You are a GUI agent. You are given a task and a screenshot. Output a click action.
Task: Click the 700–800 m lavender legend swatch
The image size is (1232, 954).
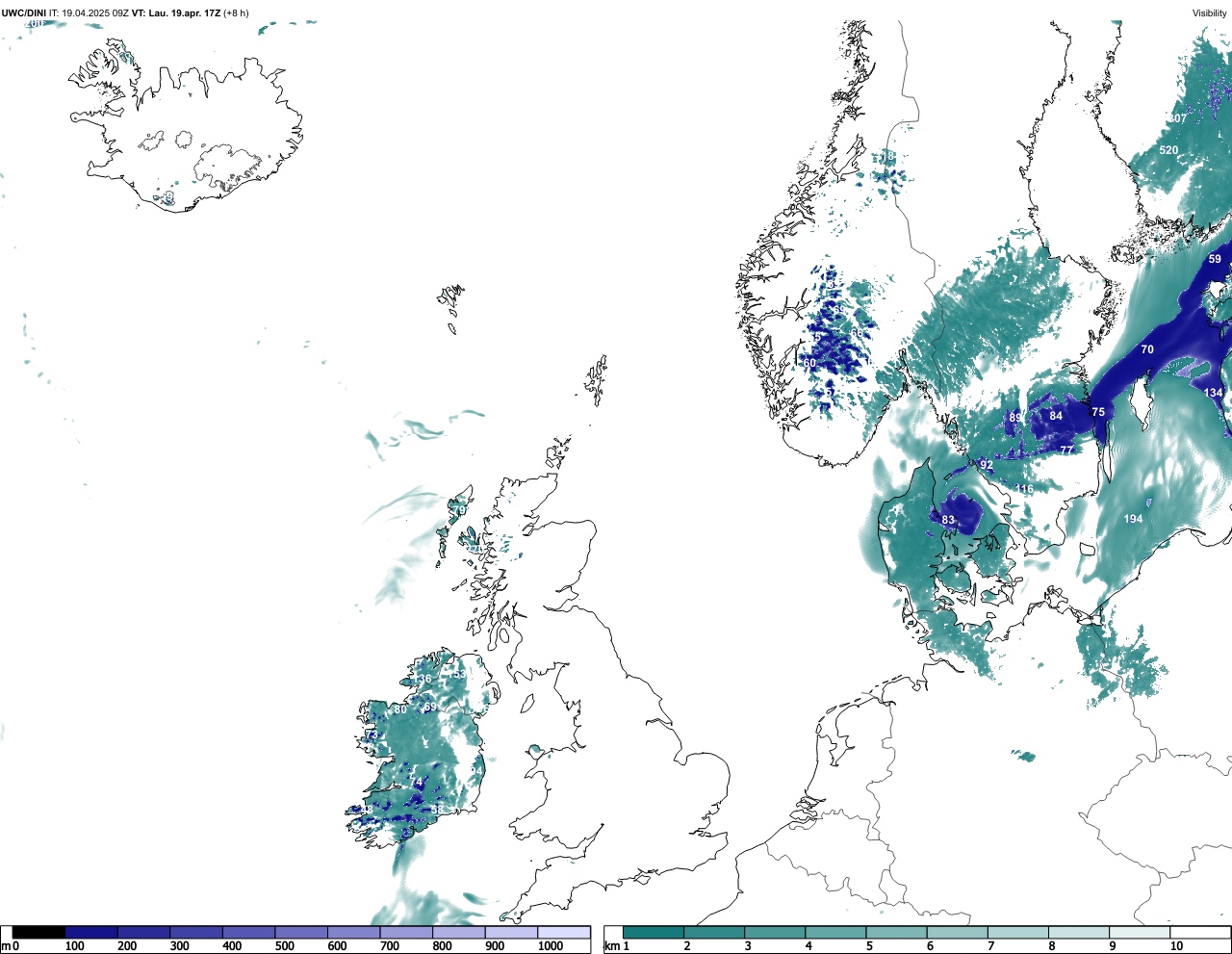point(406,932)
